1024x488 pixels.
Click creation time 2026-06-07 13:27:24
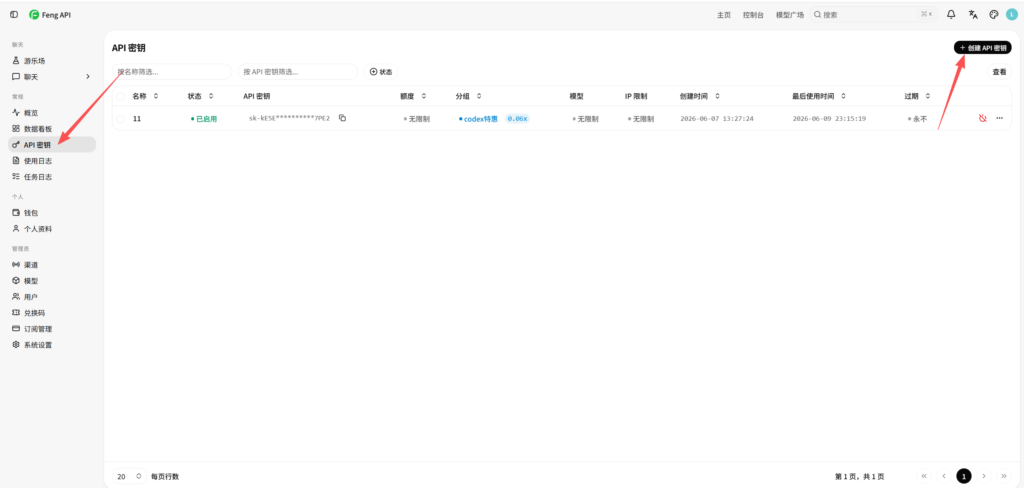tap(717, 119)
